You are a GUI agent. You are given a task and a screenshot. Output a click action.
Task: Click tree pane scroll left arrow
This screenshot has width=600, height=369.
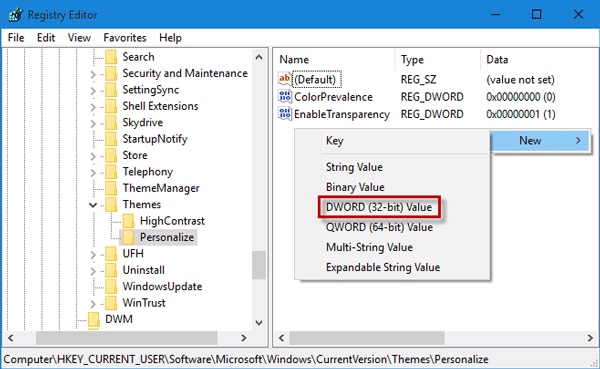[11, 338]
